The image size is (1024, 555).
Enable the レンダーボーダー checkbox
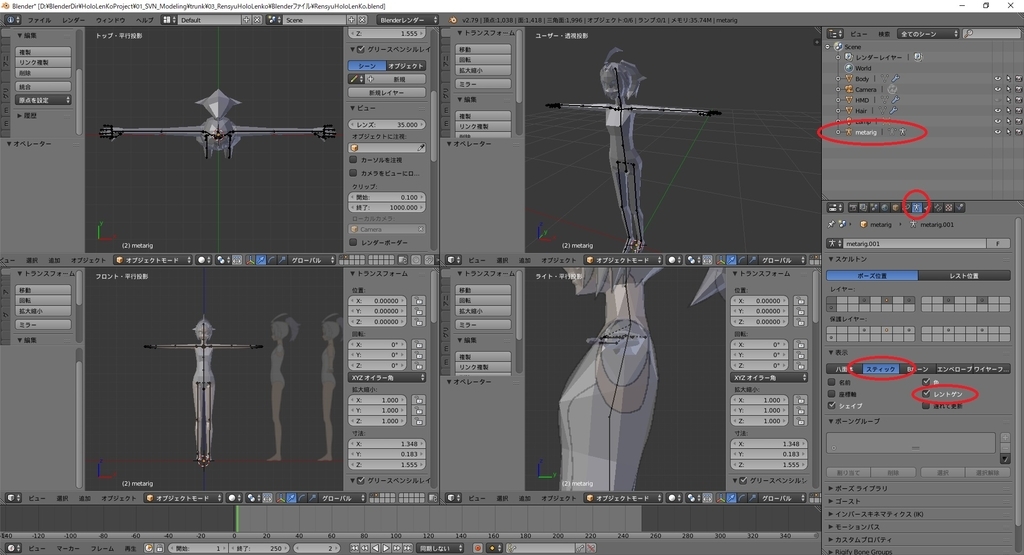353,242
